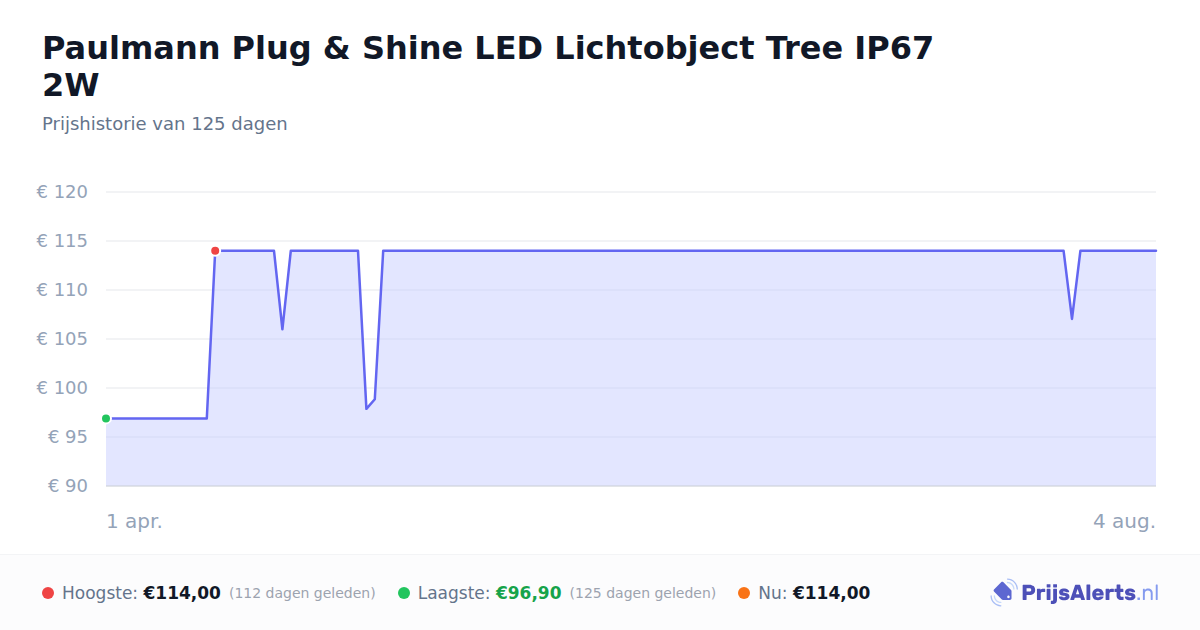The width and height of the screenshot is (1200, 630).
Task: Click the red dot beside Hoogste label
Action: tap(48, 593)
